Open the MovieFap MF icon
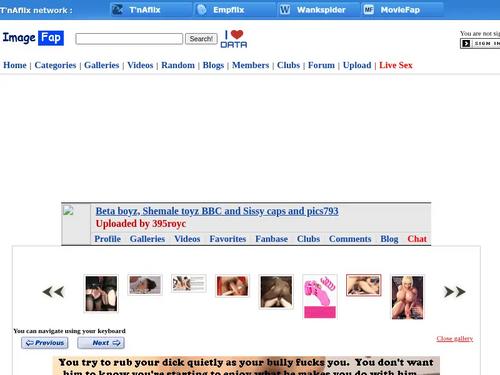The image size is (500, 375). pyautogui.click(x=368, y=10)
